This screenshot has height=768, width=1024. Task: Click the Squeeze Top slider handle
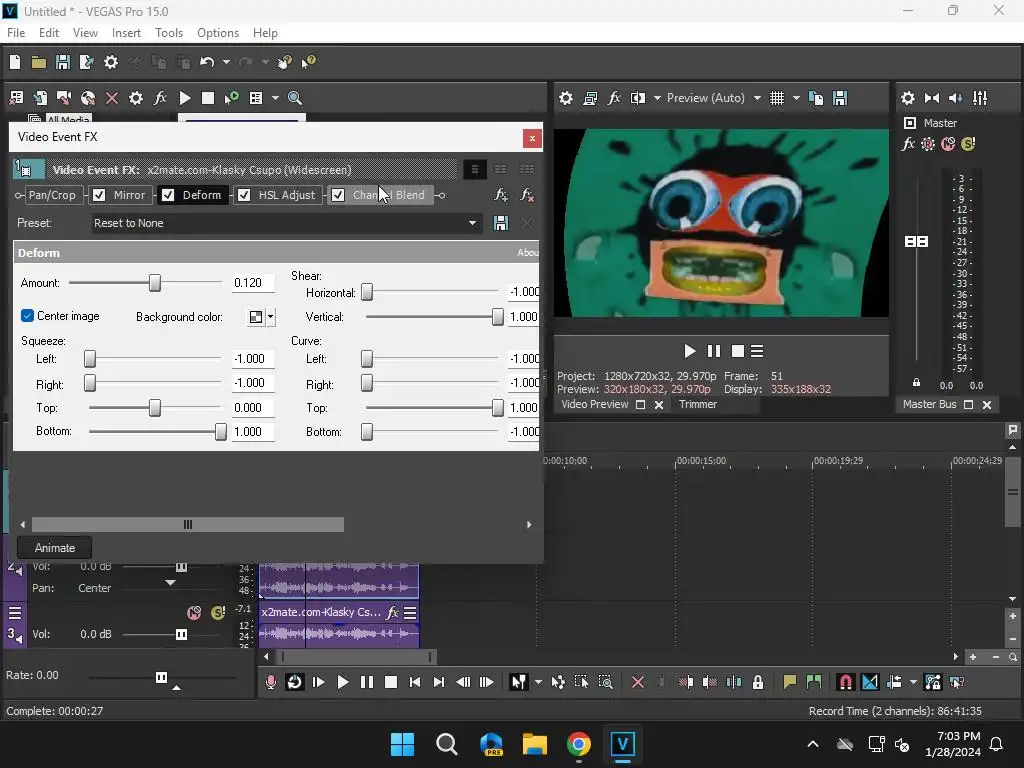pyautogui.click(x=155, y=408)
